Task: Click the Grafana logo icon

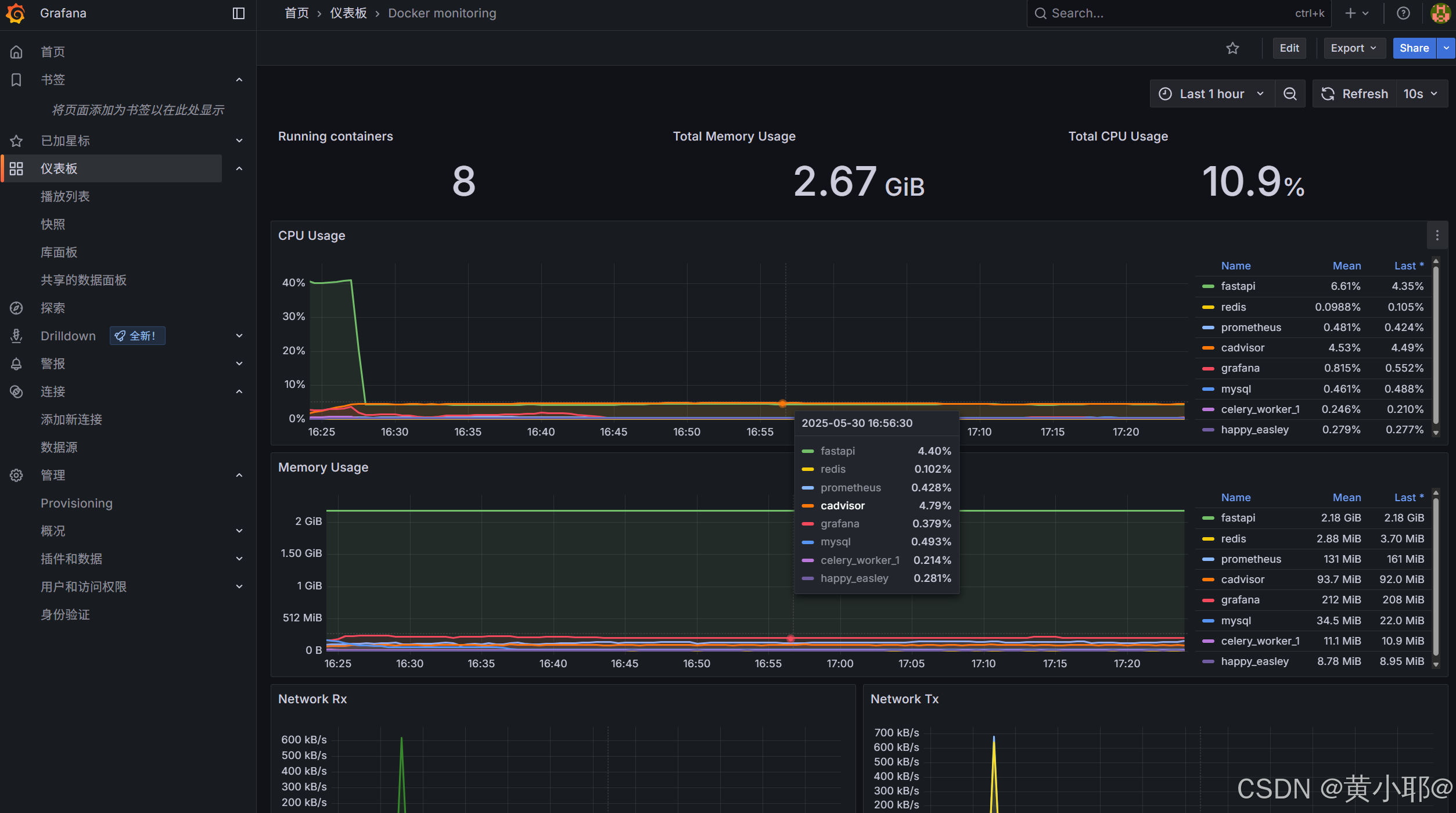Action: coord(16,13)
